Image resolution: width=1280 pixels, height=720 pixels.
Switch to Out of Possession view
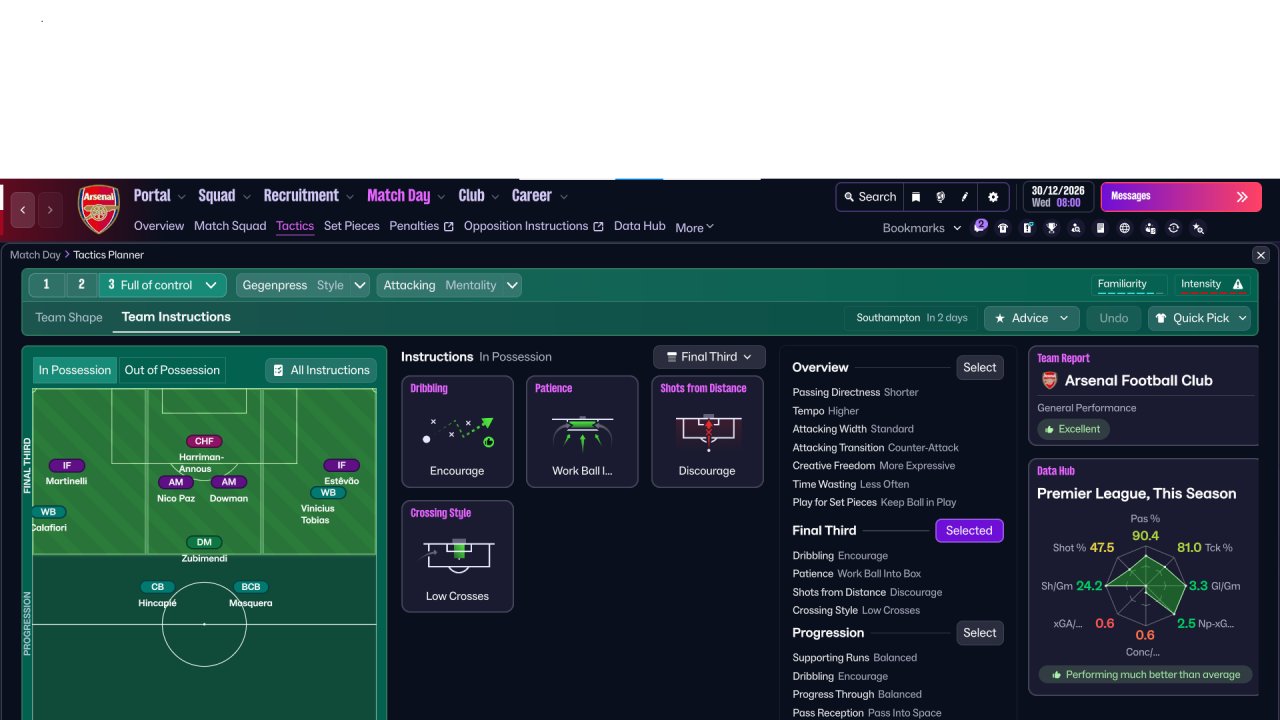pos(172,370)
